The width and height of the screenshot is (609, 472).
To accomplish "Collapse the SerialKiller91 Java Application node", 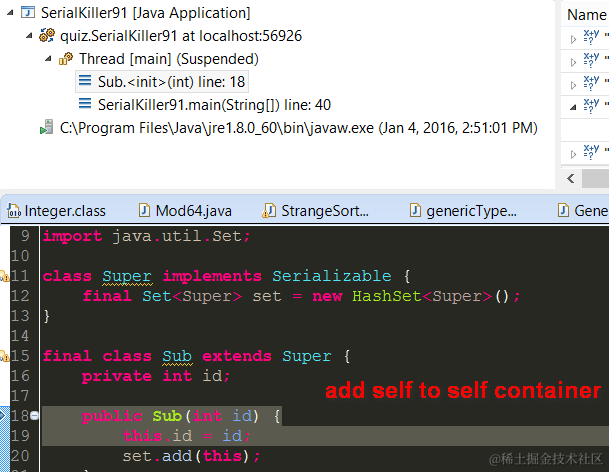I will point(10,13).
